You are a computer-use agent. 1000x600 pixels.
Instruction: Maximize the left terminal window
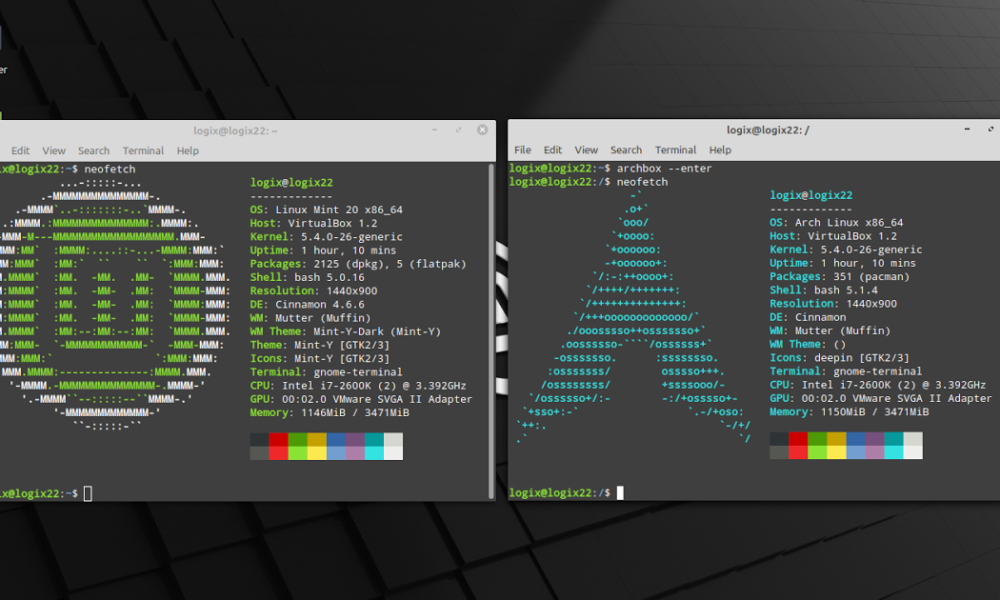[x=458, y=129]
